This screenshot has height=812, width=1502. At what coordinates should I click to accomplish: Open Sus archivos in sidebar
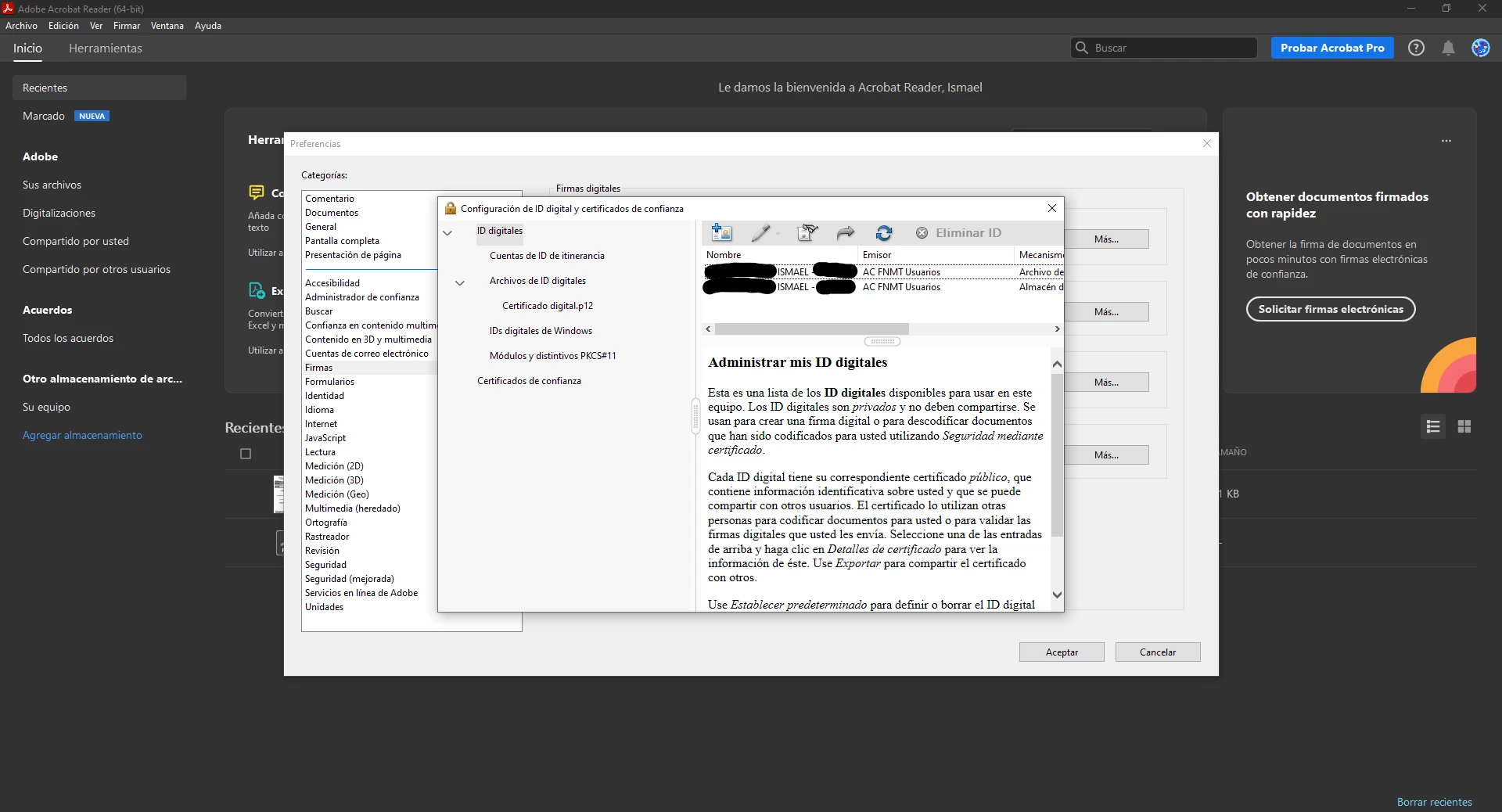point(52,185)
